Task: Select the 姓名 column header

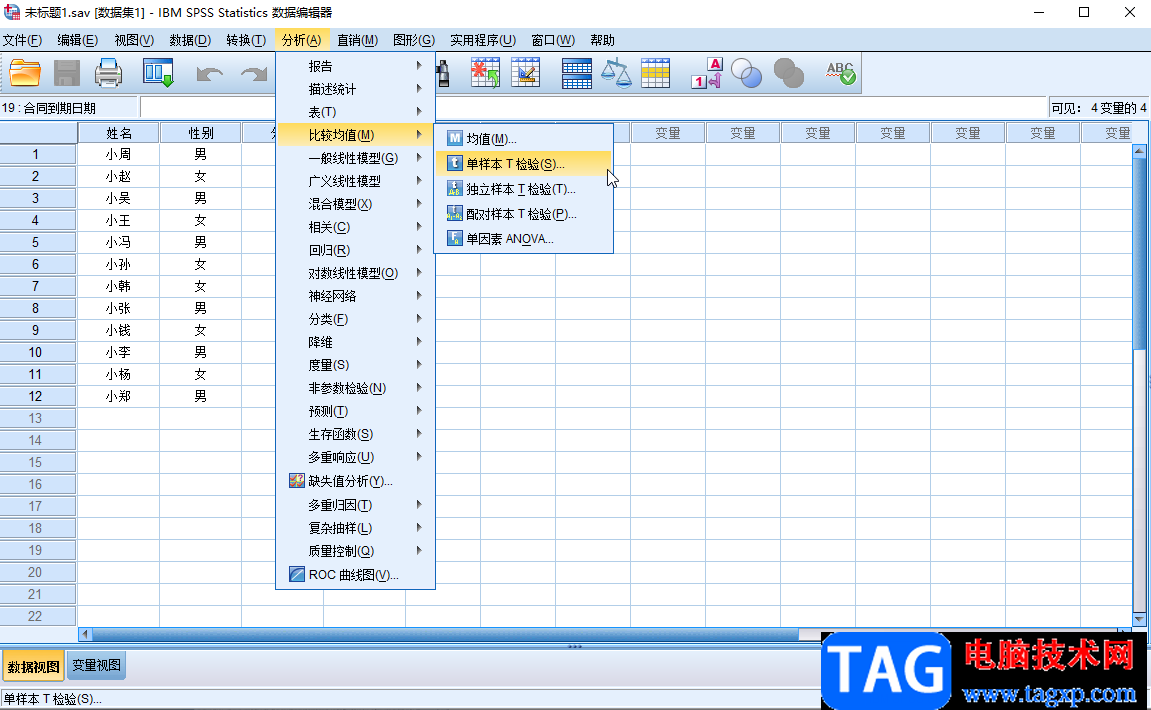Action: 119,133
